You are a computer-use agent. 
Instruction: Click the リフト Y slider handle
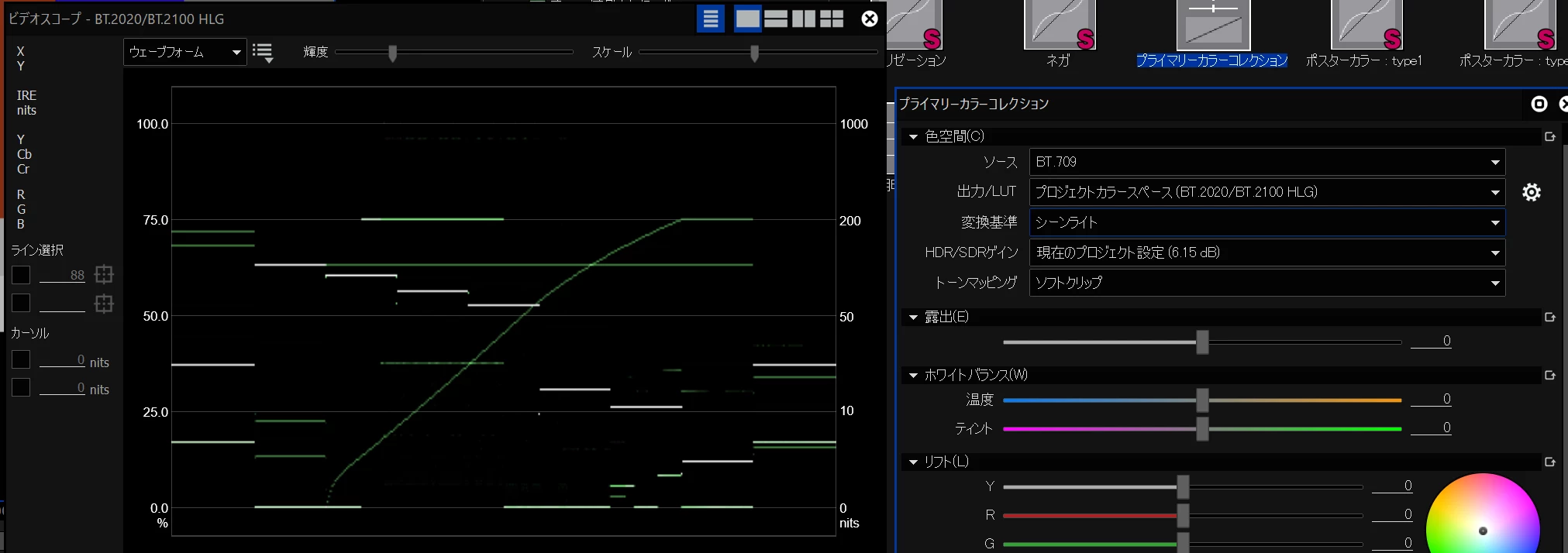click(x=1183, y=486)
